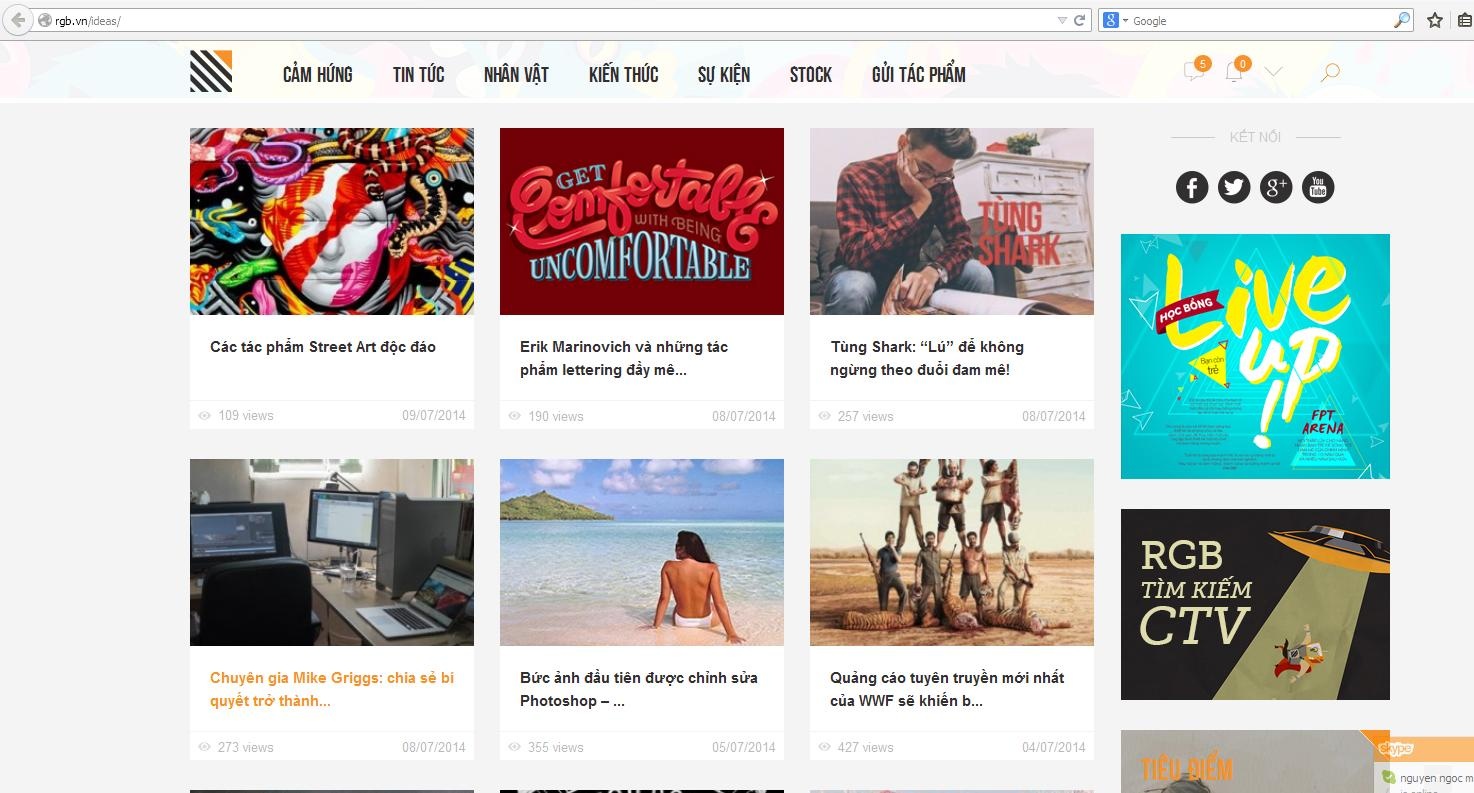Open the TIN TỨC navigation menu
The image size is (1474, 793).
click(x=418, y=73)
